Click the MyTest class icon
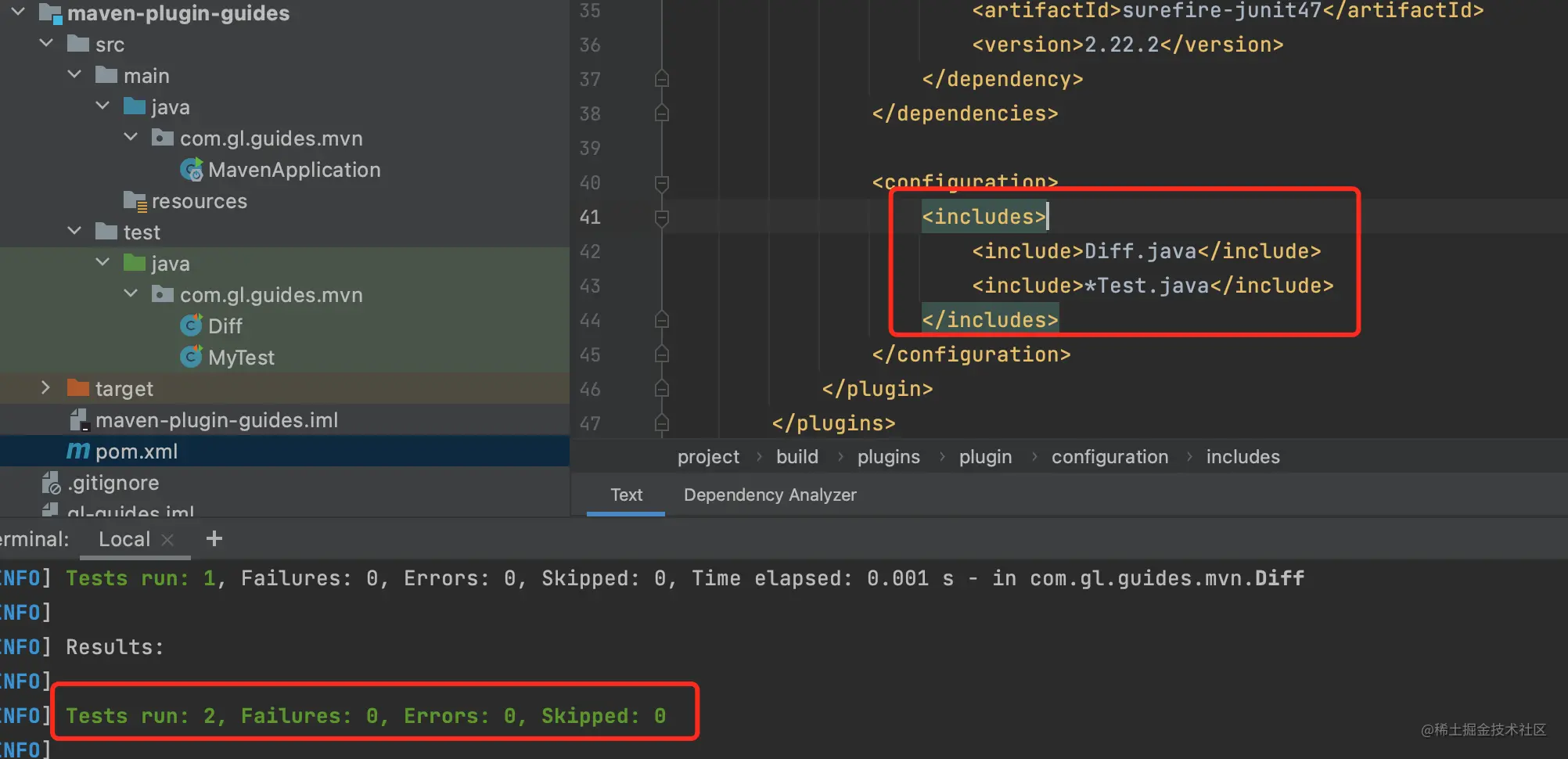This screenshot has height=759, width=1568. coord(192,356)
